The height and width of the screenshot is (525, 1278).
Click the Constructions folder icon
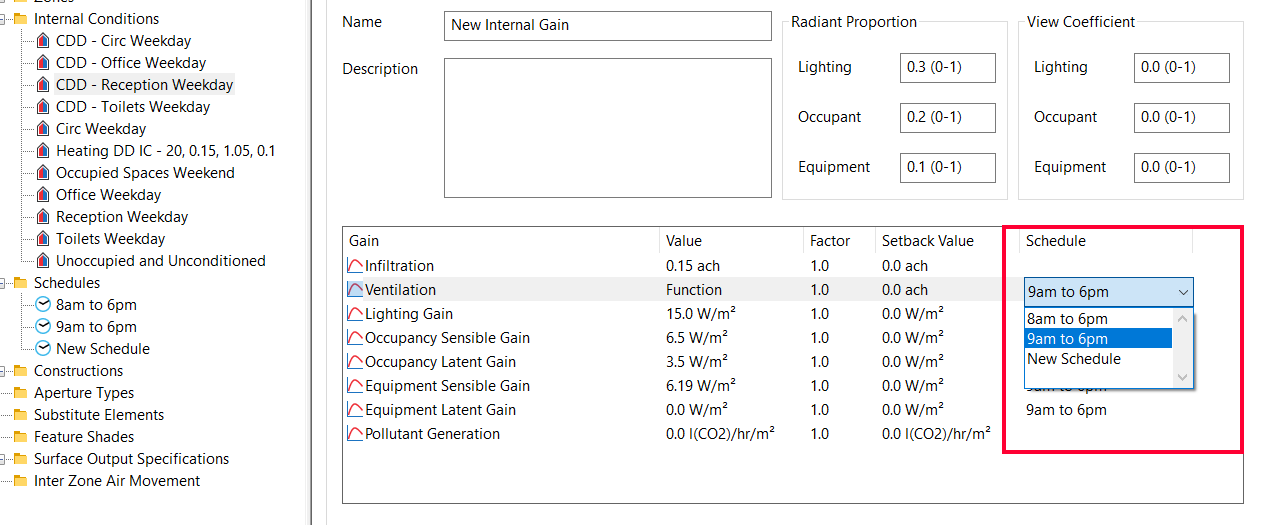pyautogui.click(x=20, y=371)
